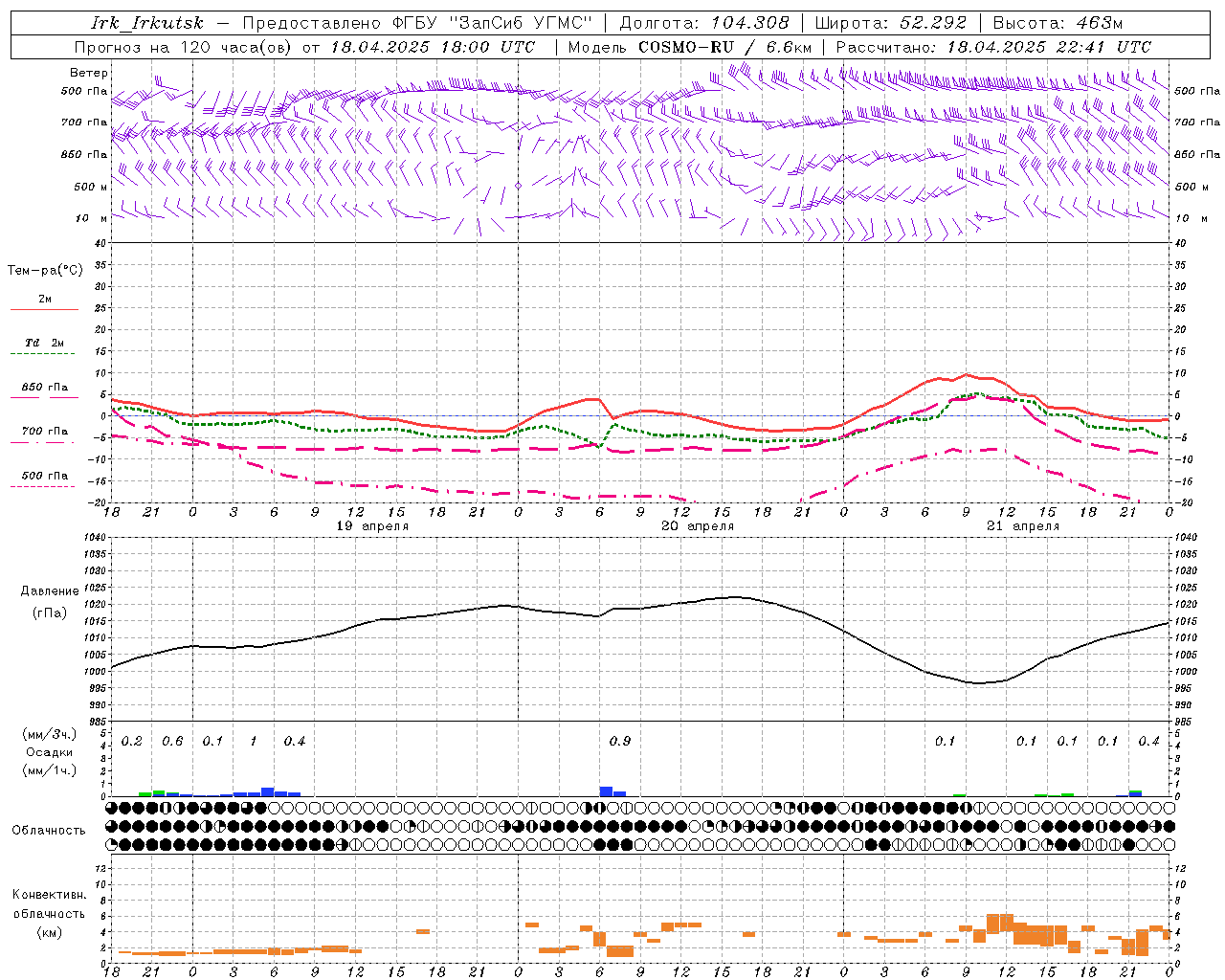Select the text Предоставлено ФГБУ "ЗапСиб УГМС"

418,23
